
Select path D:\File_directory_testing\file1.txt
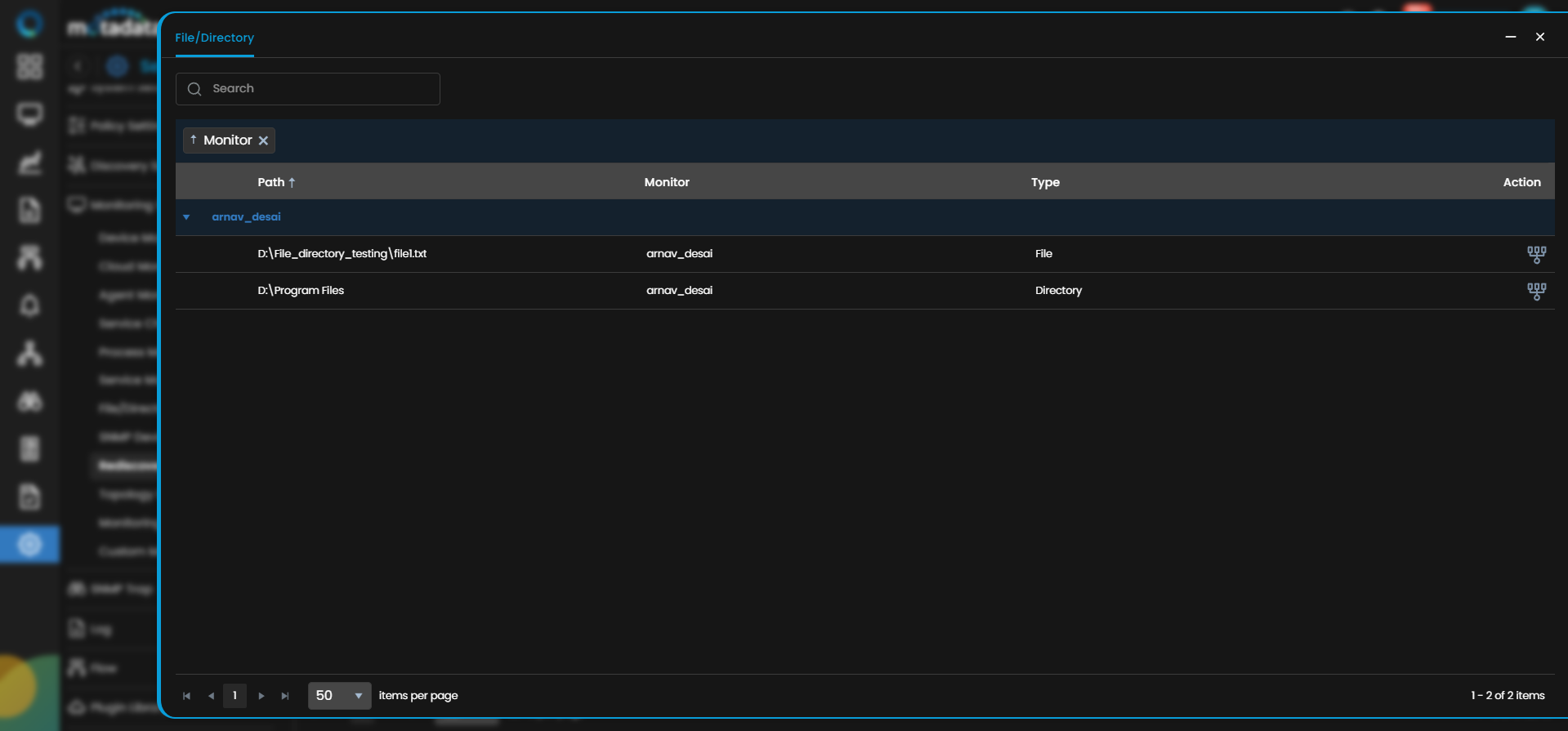click(342, 254)
